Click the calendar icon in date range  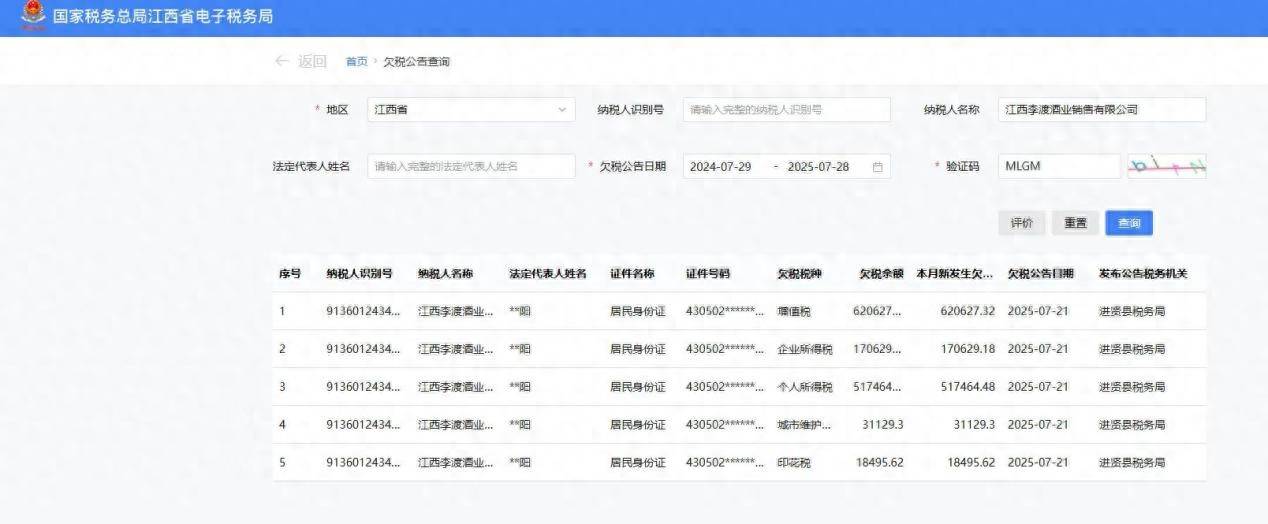tap(877, 167)
